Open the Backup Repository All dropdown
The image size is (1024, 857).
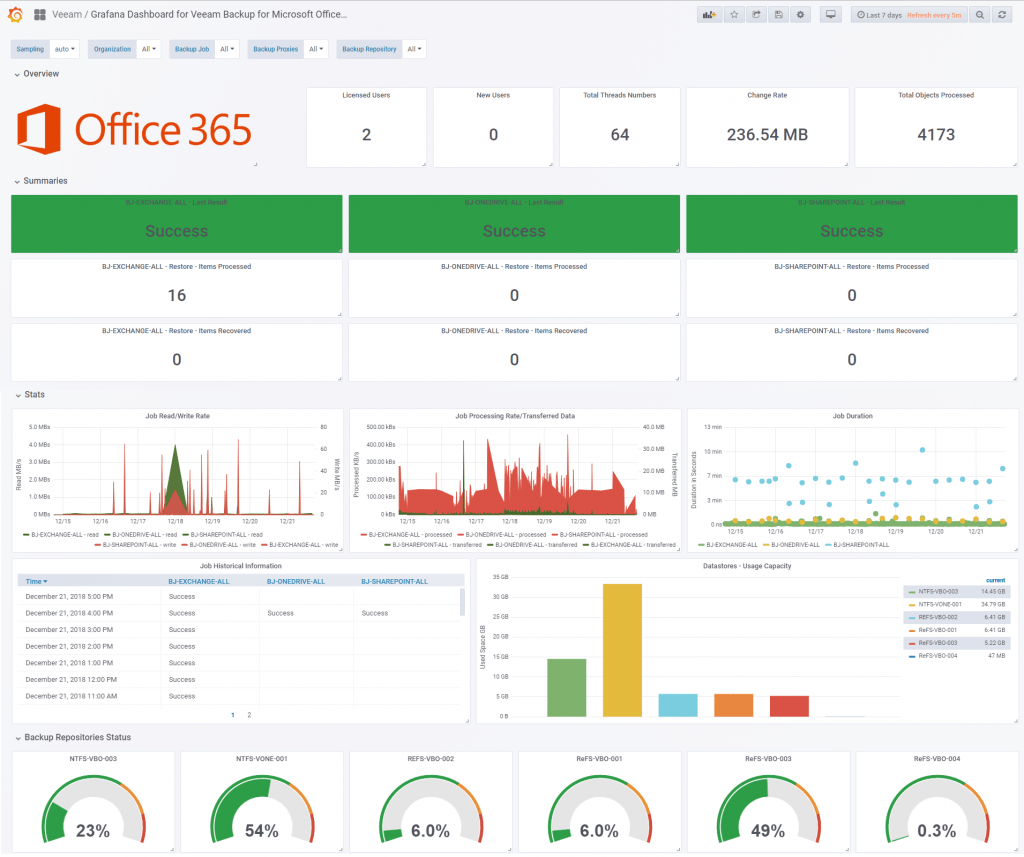point(414,49)
